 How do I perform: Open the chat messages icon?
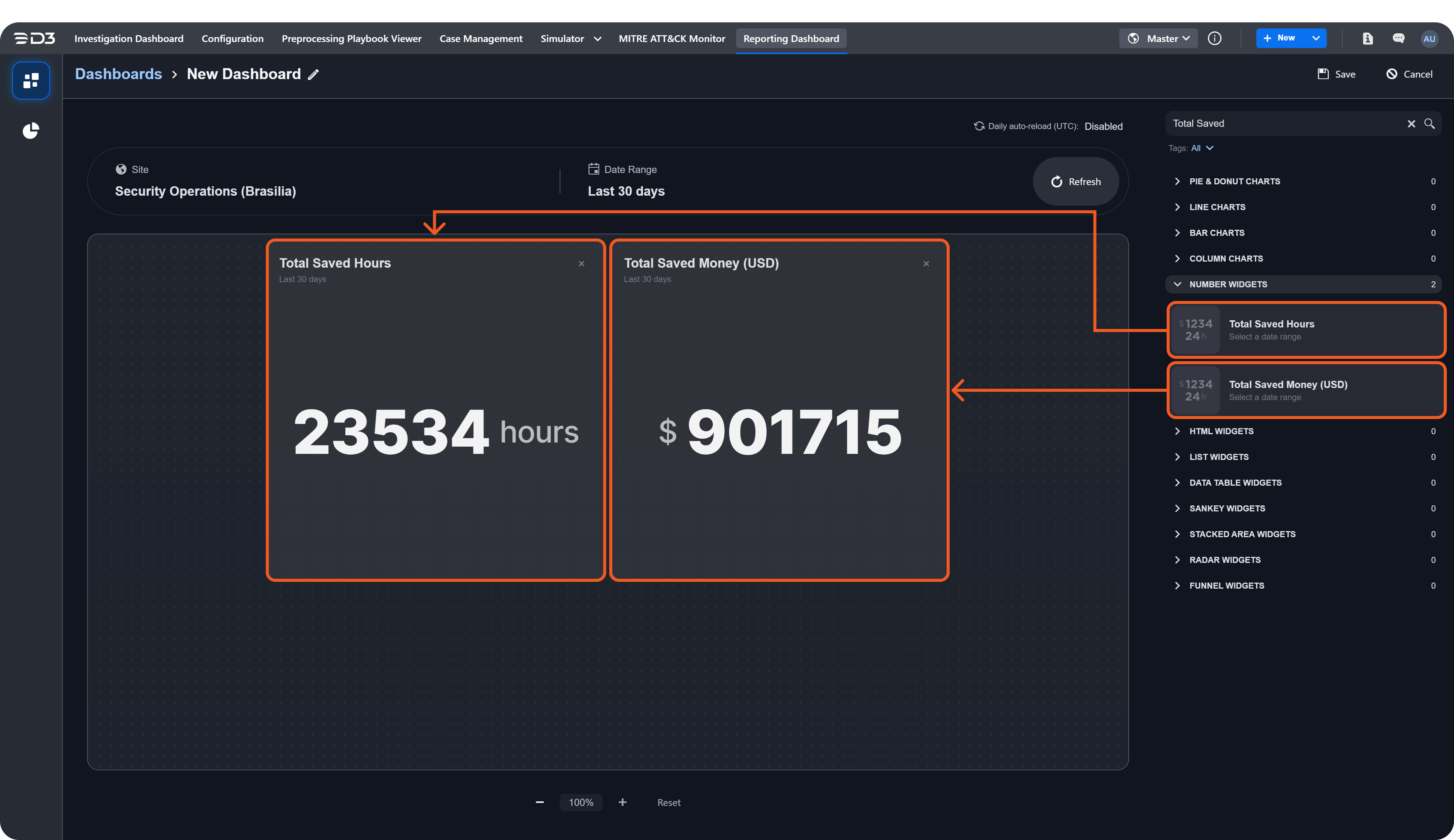click(1398, 39)
